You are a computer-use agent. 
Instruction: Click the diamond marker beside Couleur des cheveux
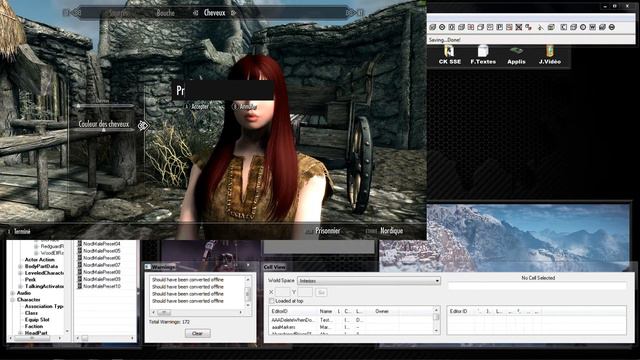142,125
